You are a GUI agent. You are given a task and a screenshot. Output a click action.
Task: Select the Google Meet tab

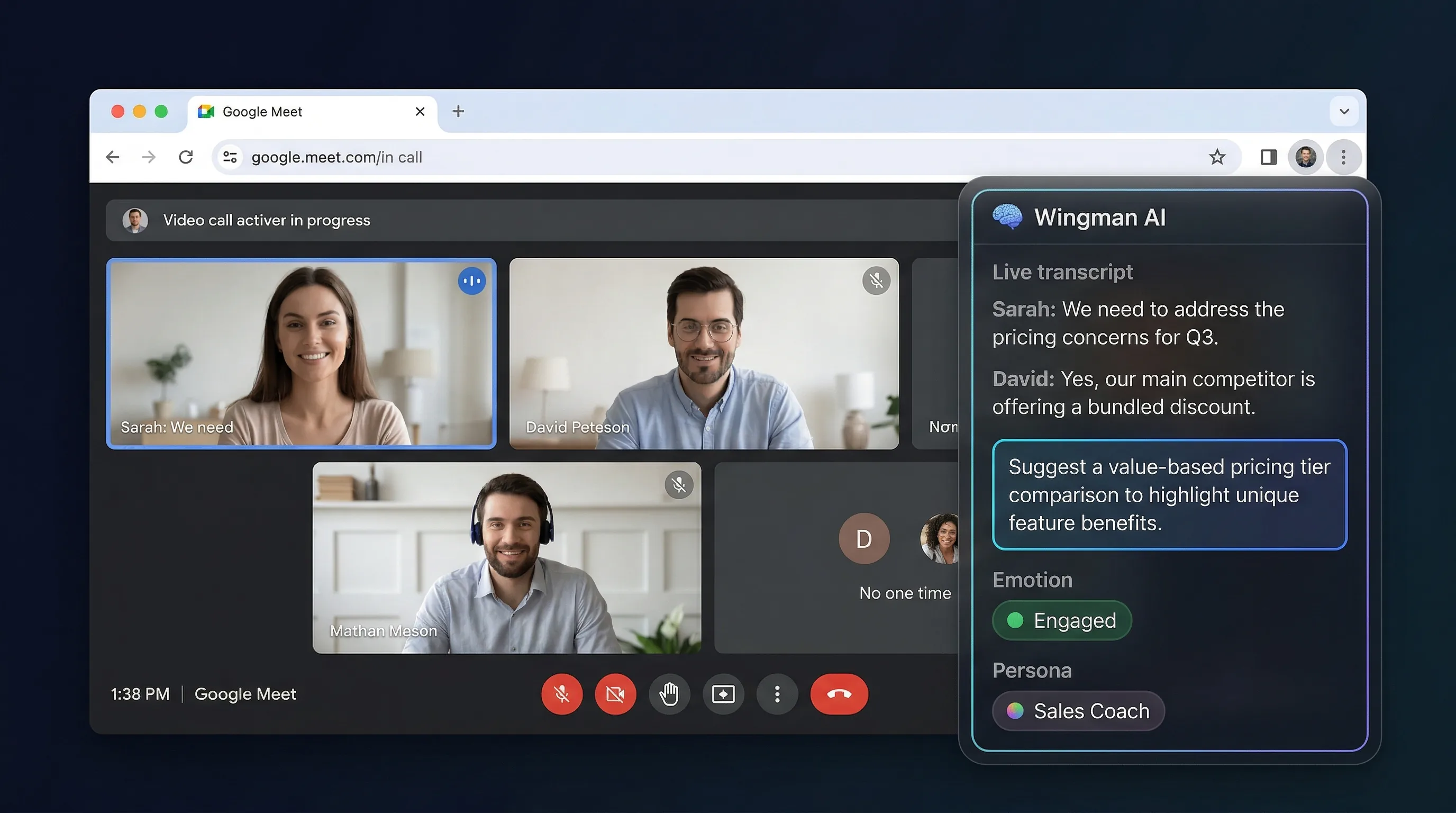(x=312, y=113)
